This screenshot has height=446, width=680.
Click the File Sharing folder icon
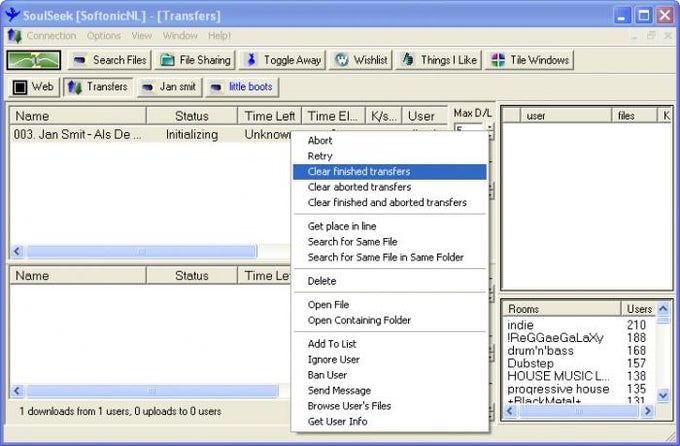click(x=167, y=60)
